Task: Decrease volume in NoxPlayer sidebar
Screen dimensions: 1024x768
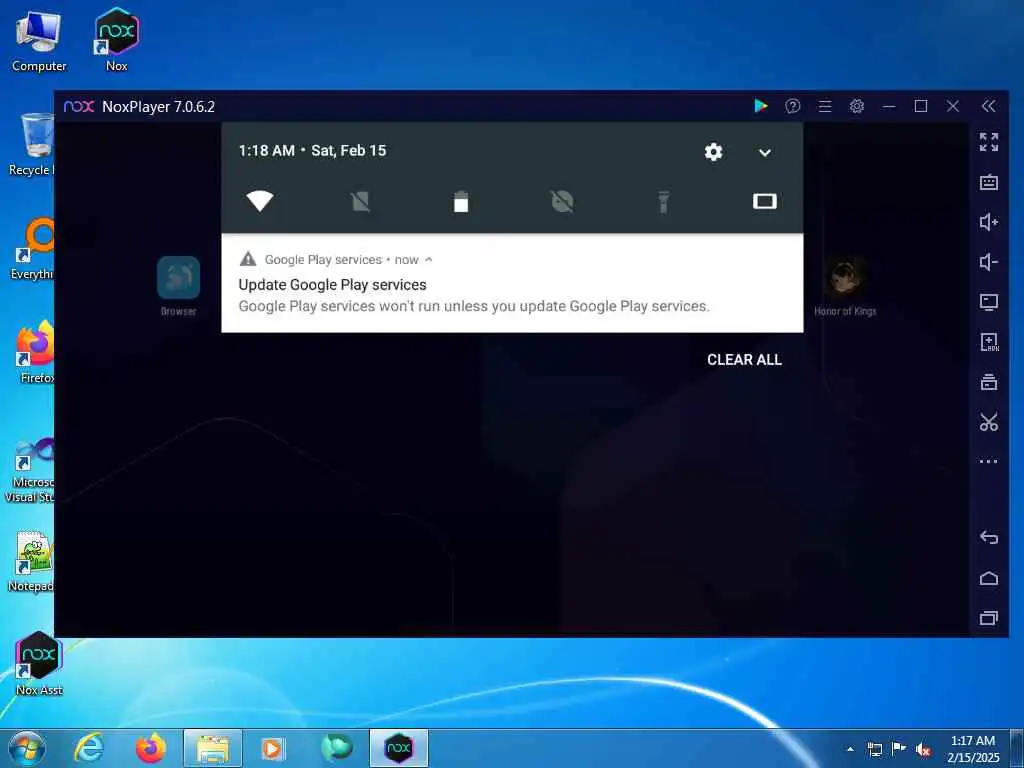Action: 989,262
